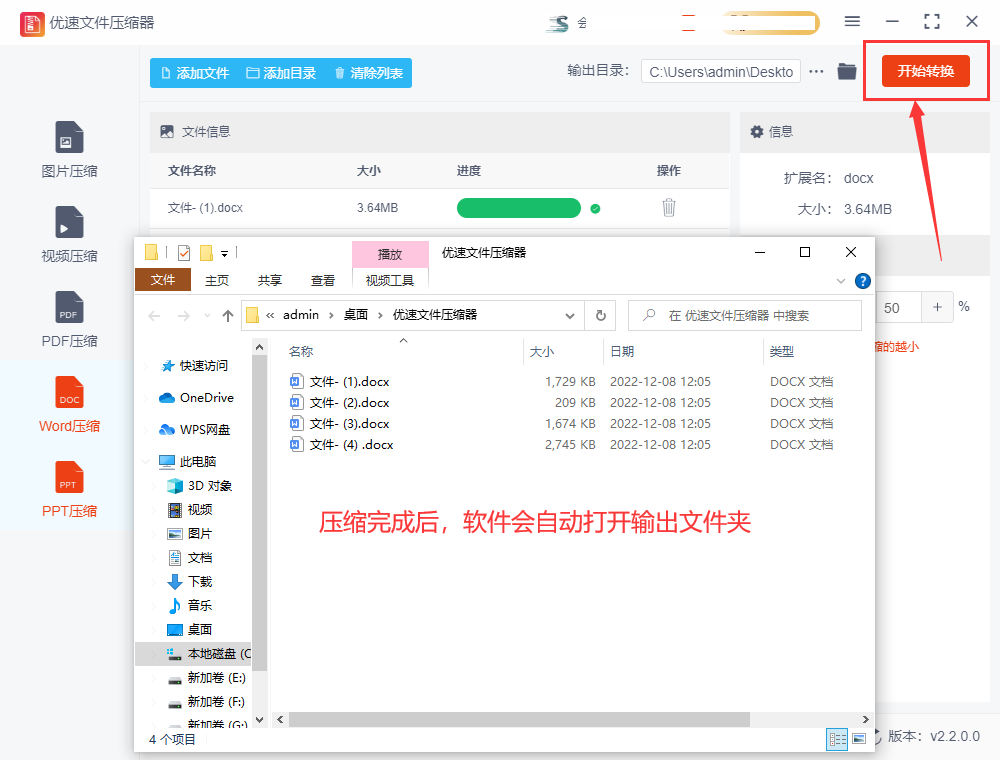Click the Explorer back arrow
This screenshot has width=1000, height=760.
[x=154, y=316]
